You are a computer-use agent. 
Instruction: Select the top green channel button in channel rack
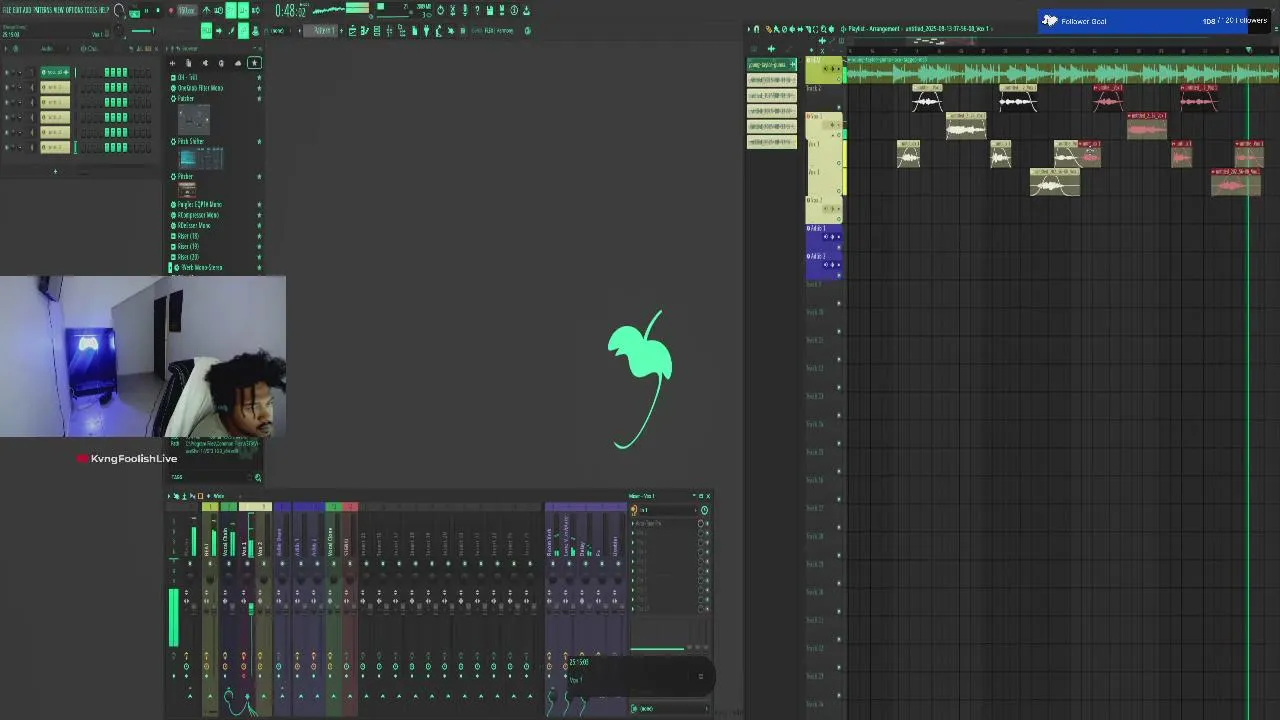(x=55, y=72)
